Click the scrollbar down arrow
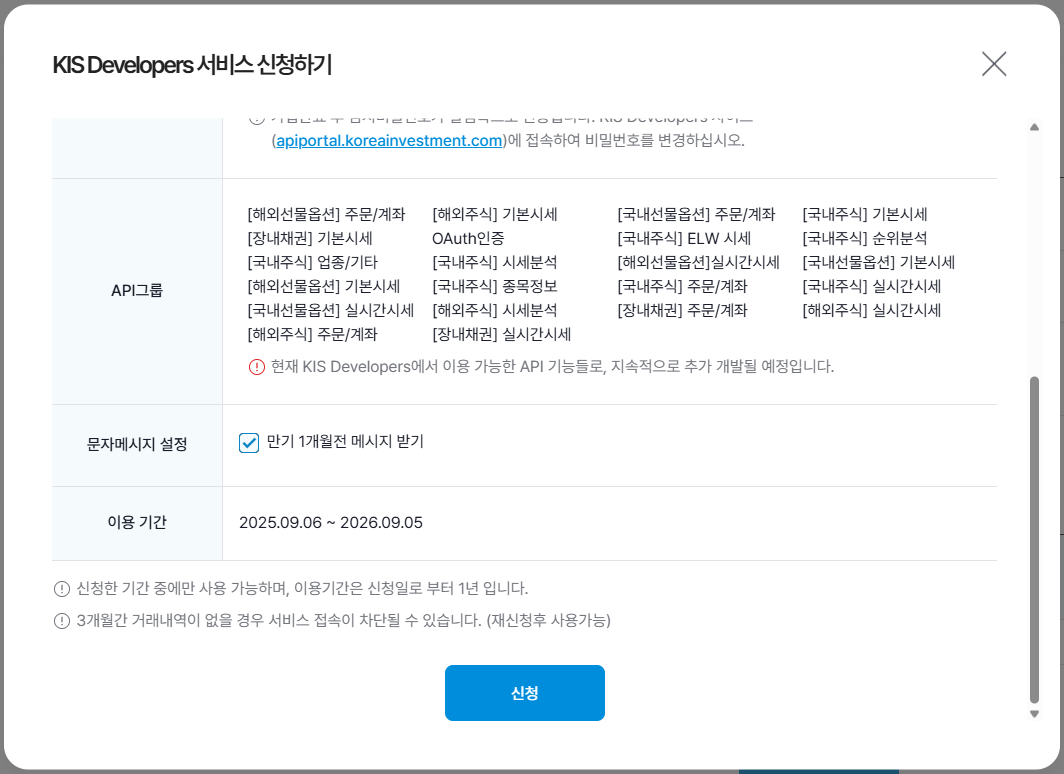The height and width of the screenshot is (774, 1064). [x=1034, y=714]
